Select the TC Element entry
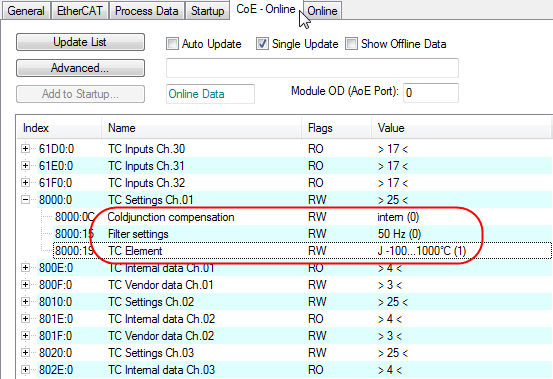The height and width of the screenshot is (379, 553). [x=135, y=251]
